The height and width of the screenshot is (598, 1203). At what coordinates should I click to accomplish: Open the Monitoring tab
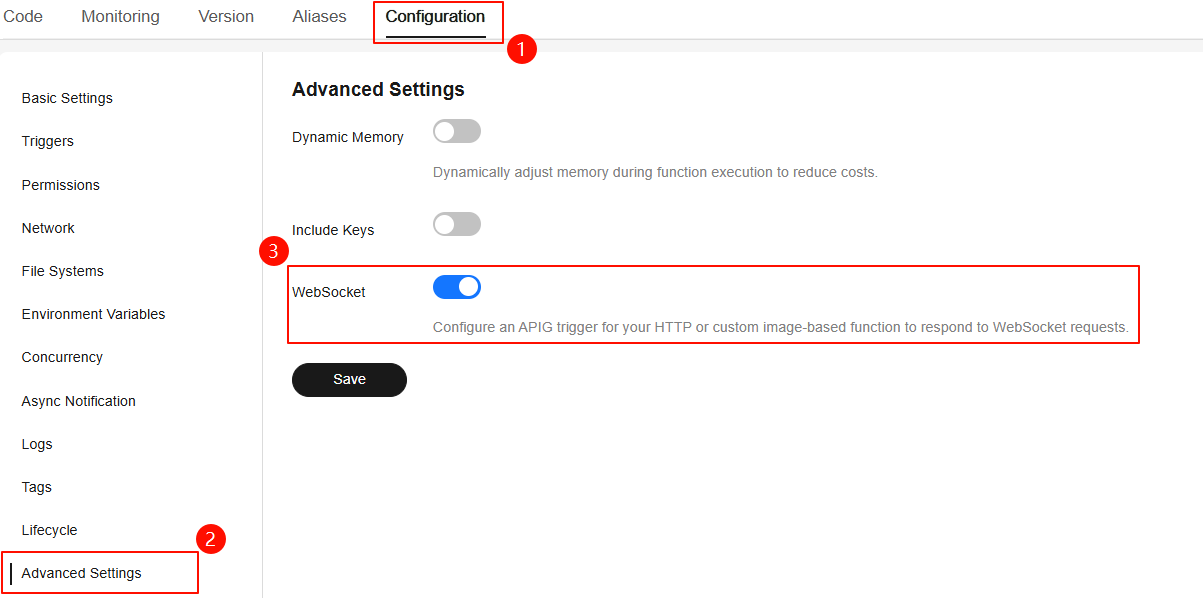120,16
